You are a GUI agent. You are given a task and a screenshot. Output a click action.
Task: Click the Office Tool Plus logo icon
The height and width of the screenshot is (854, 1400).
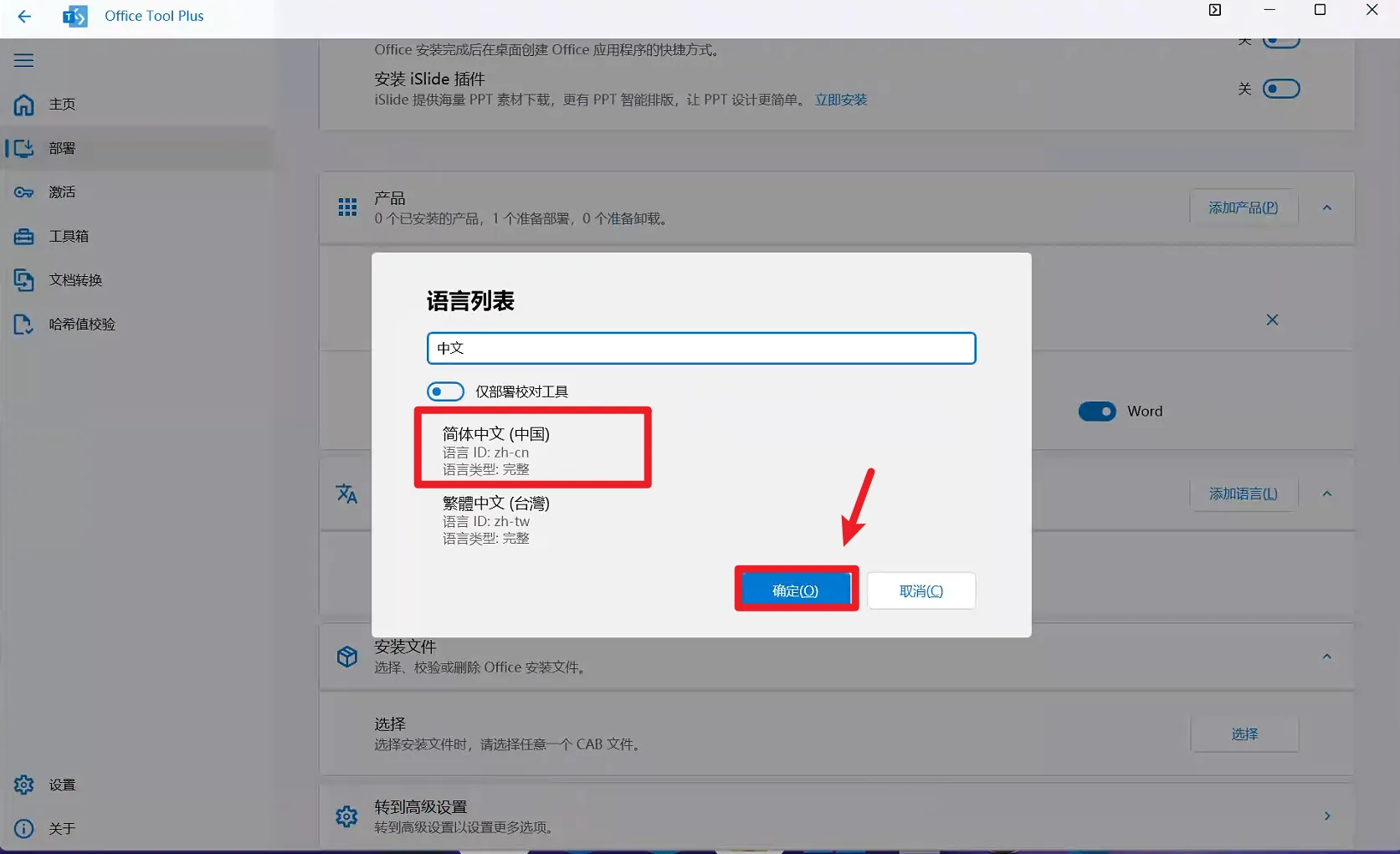[75, 16]
